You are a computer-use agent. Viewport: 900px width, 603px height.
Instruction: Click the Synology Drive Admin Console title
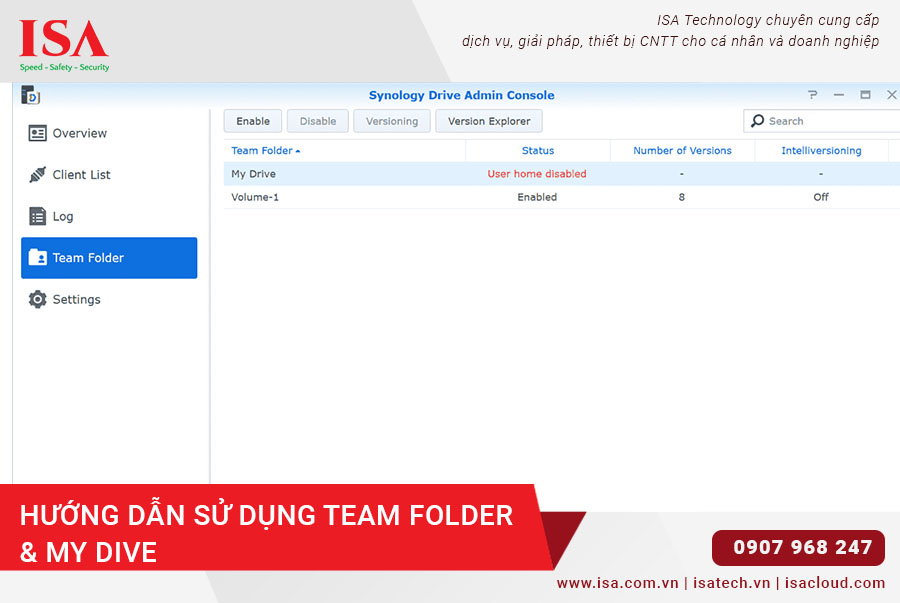461,95
